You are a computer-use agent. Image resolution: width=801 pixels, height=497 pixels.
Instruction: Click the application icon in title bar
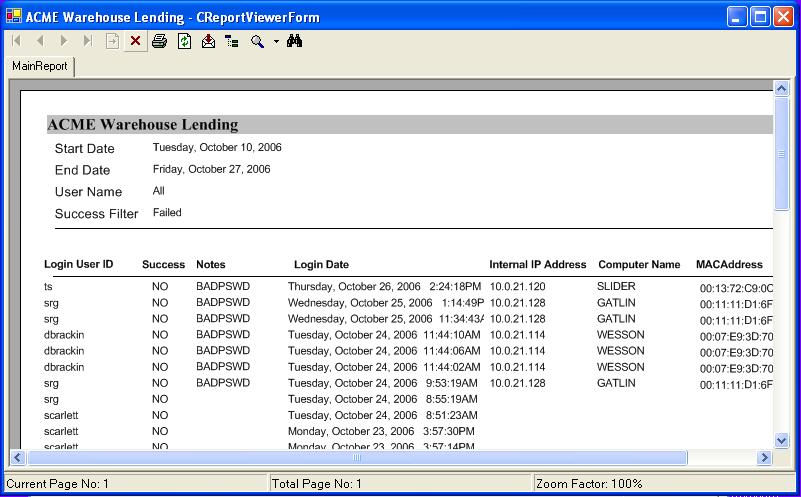13,16
